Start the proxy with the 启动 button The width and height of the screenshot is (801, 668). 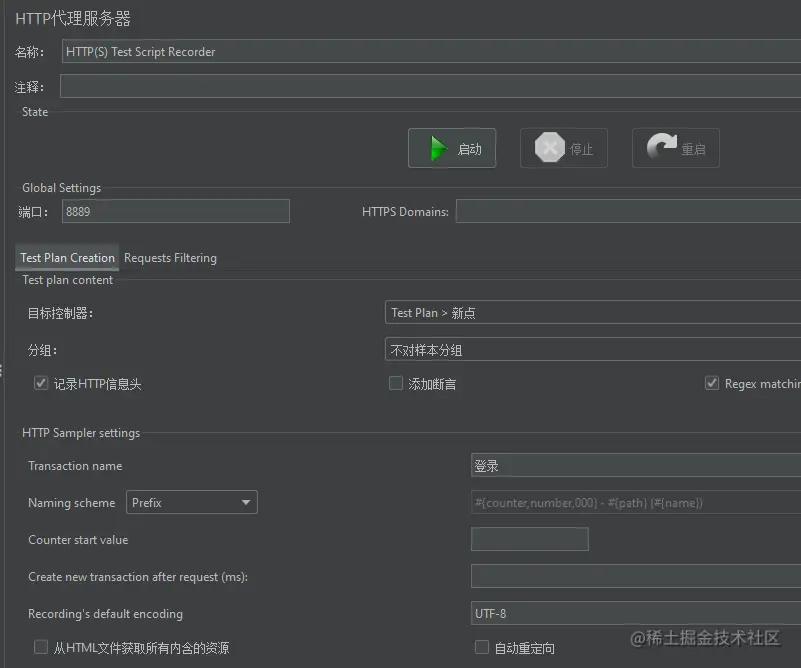[x=452, y=148]
